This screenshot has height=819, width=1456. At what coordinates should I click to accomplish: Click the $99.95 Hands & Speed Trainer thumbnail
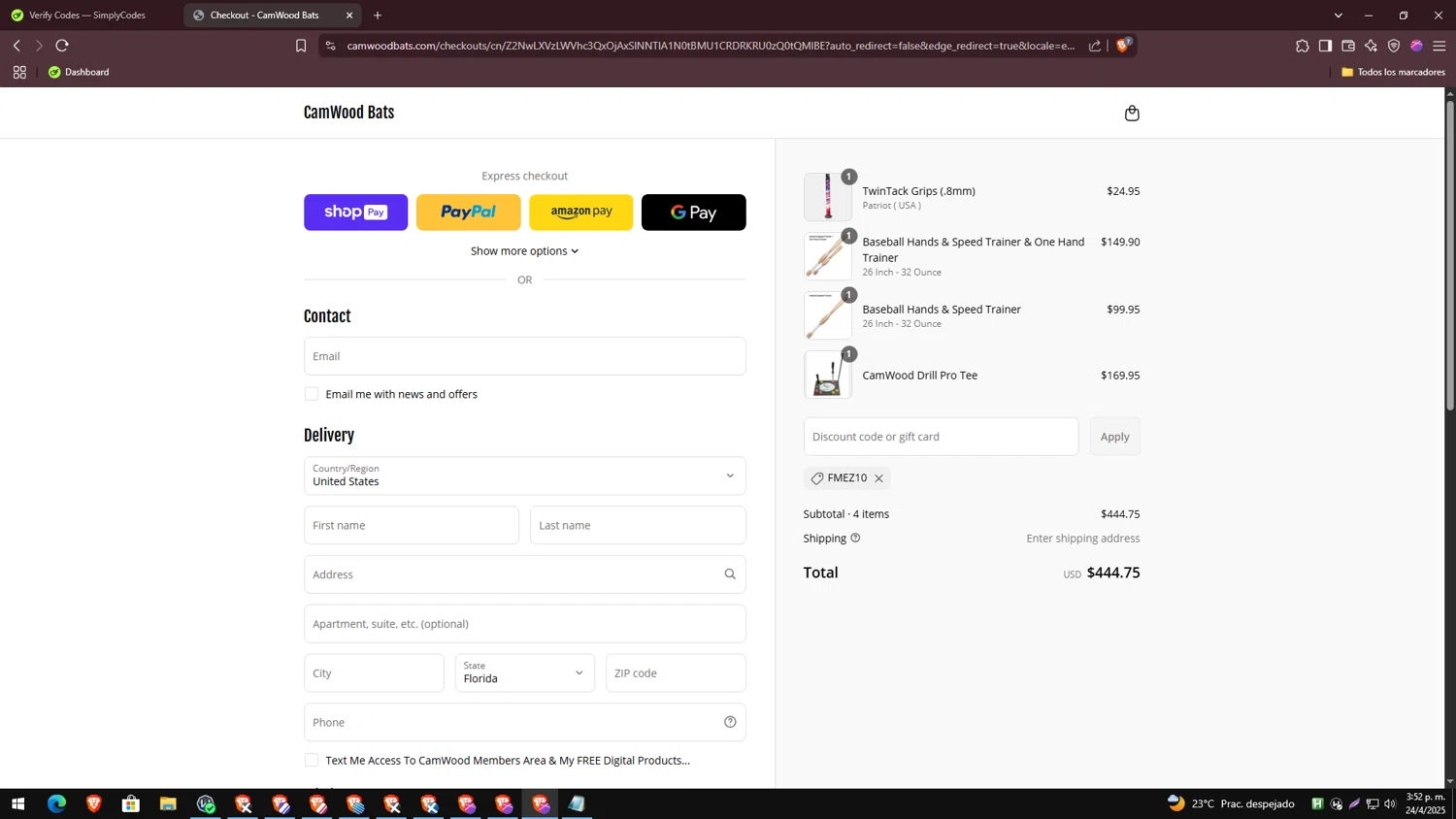(827, 315)
